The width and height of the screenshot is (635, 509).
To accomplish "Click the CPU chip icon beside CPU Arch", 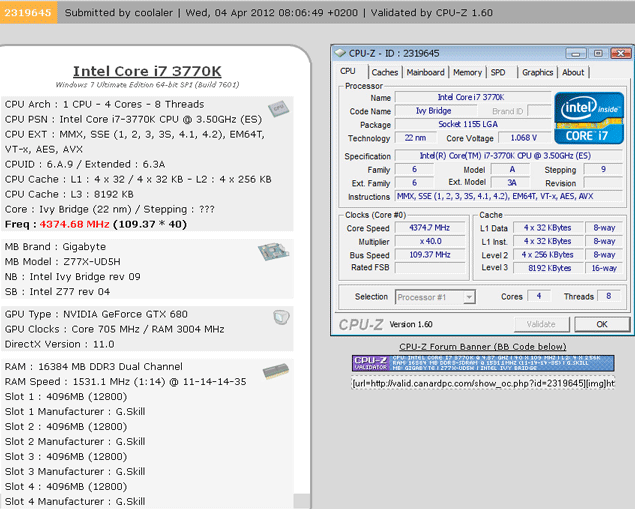I will tap(278, 108).
